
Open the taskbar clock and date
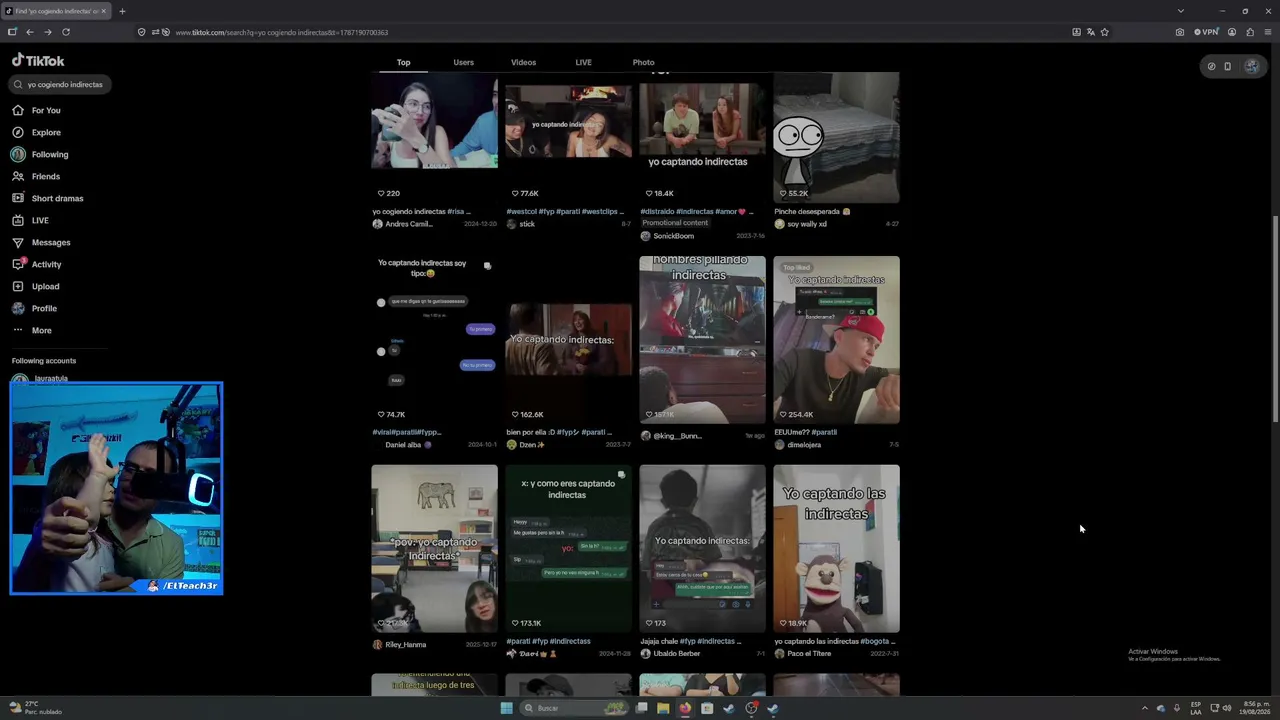pyautogui.click(x=1254, y=708)
